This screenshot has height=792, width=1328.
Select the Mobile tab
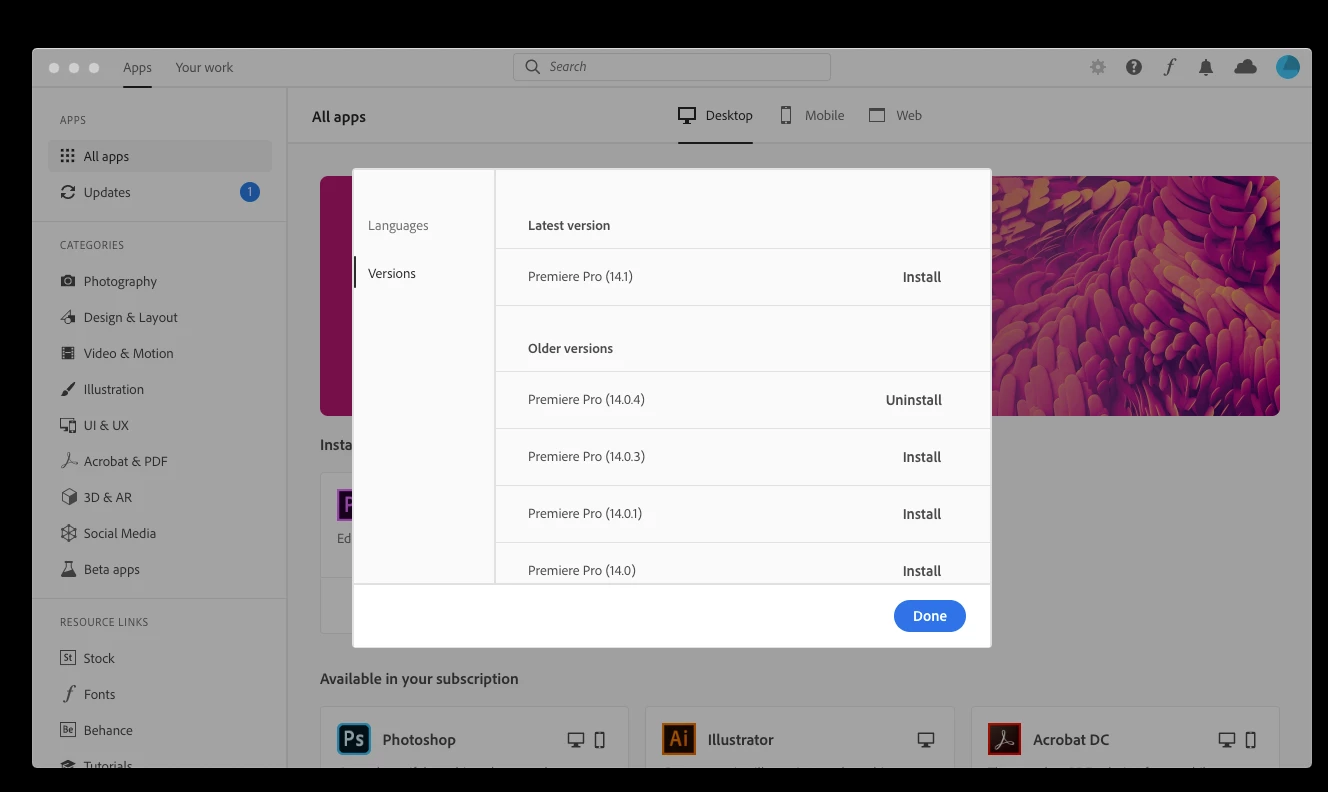tap(812, 115)
